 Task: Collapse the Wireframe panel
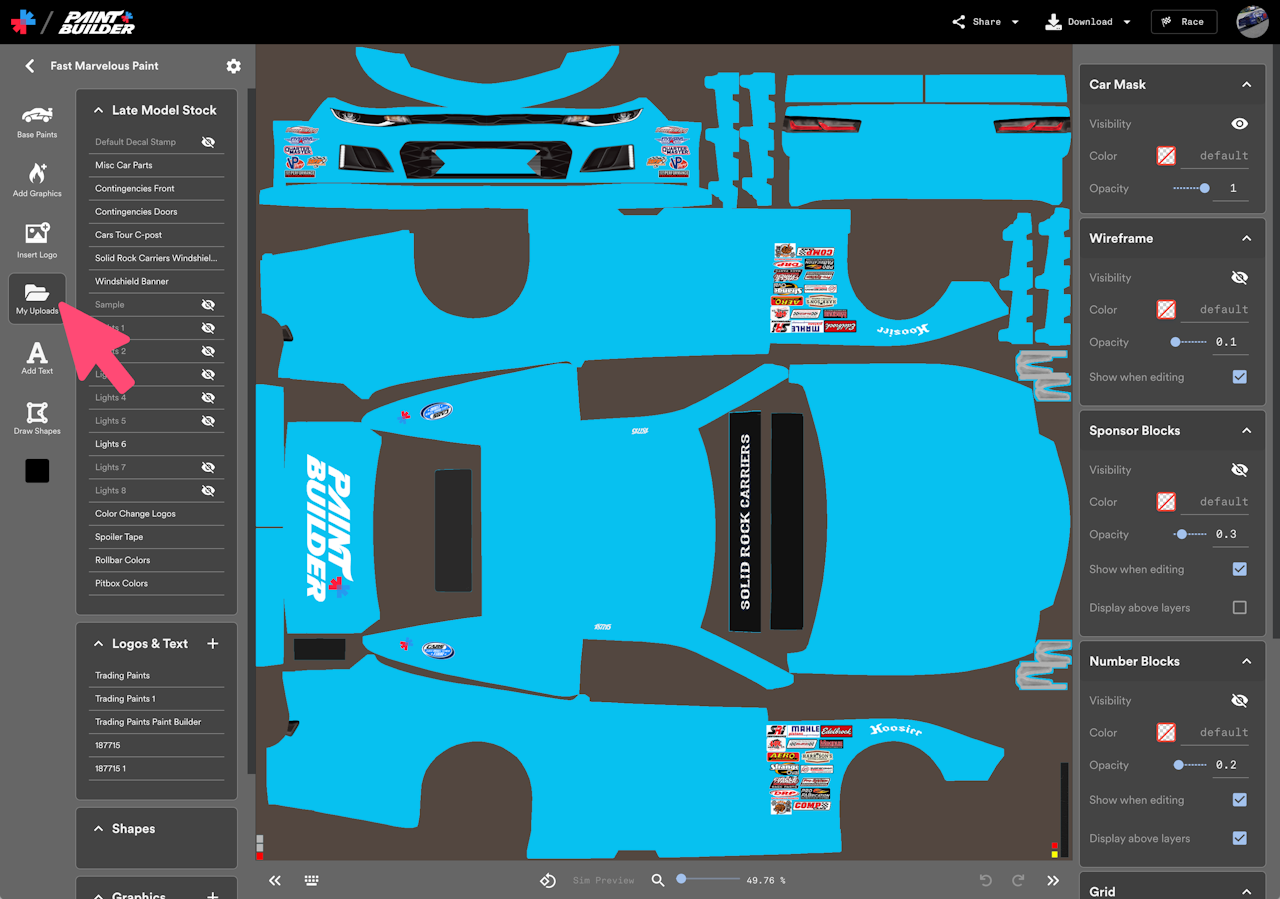1247,239
